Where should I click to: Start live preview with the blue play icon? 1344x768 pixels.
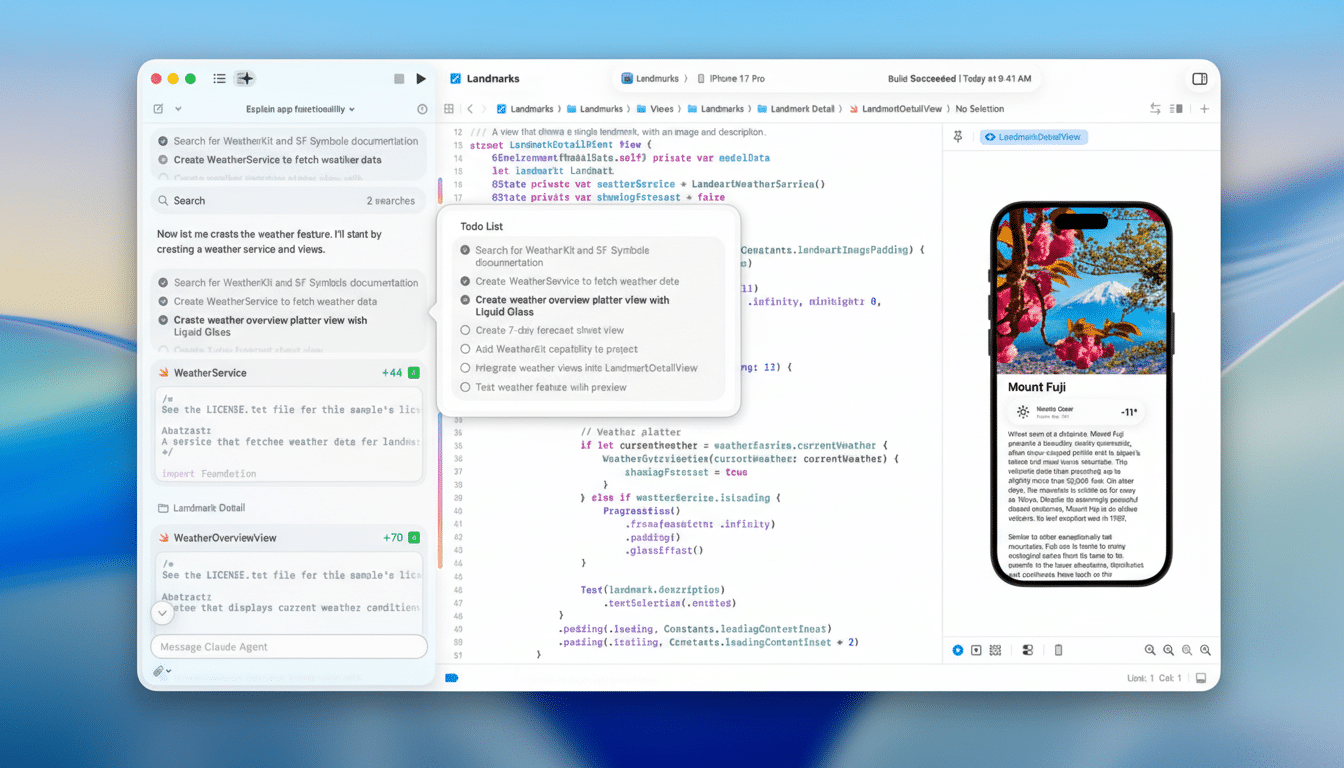[958, 650]
